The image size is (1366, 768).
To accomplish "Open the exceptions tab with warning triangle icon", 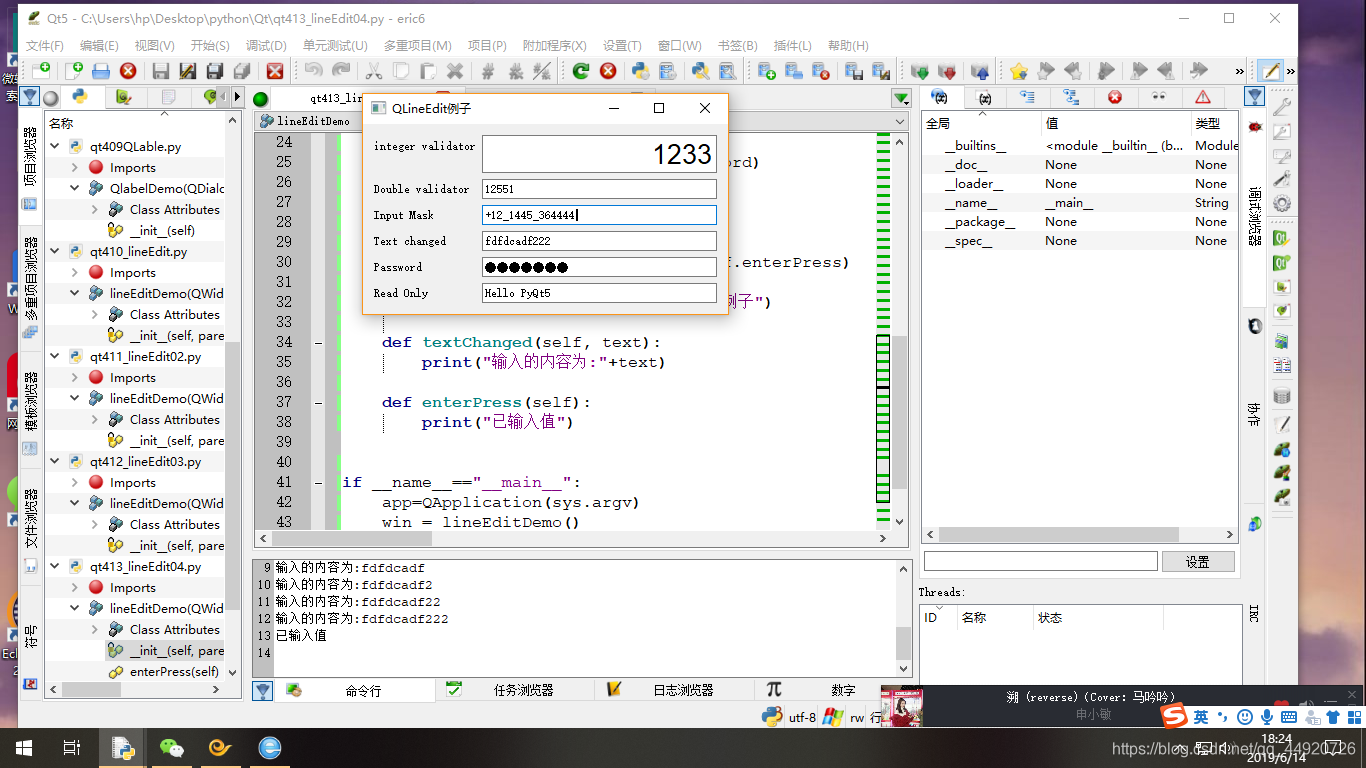I will tap(1202, 97).
